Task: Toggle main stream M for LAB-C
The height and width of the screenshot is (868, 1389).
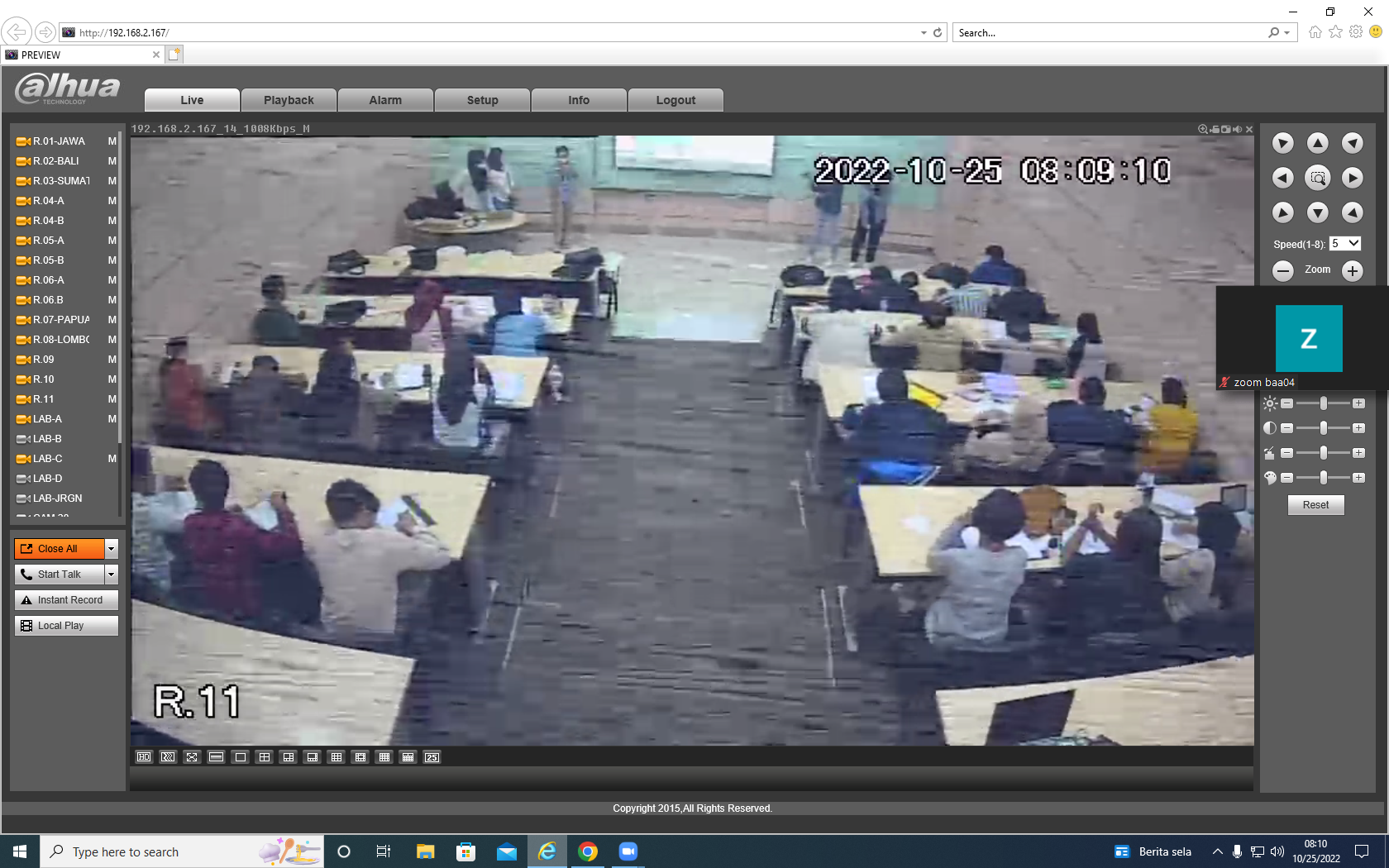Action: pyautogui.click(x=112, y=459)
